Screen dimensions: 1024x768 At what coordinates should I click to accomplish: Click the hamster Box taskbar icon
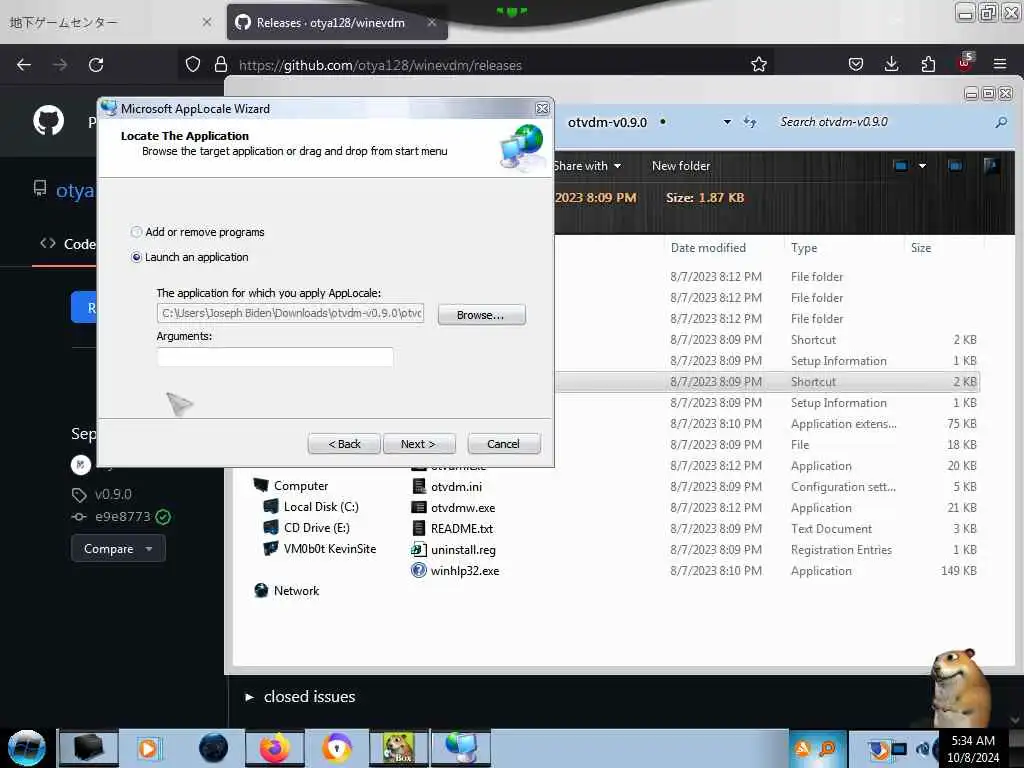pos(399,748)
